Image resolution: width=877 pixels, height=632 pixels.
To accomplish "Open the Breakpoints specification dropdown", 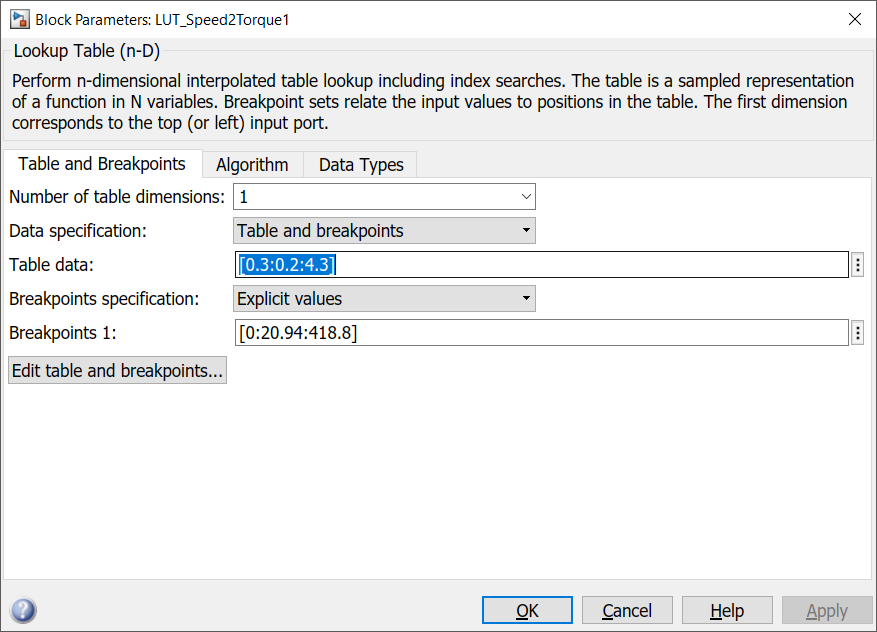I will click(384, 299).
